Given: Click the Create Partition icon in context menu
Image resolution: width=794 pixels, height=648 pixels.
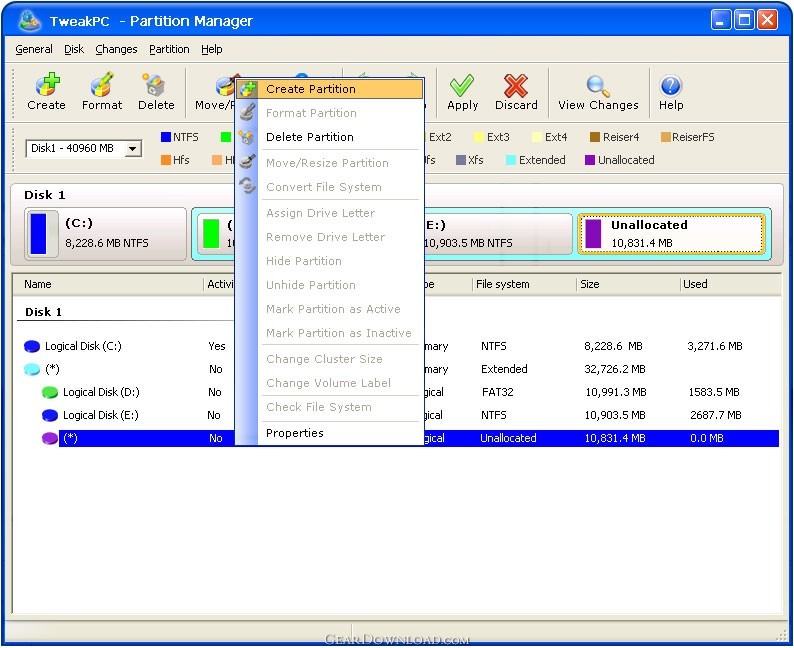Looking at the screenshot, I should 248,89.
